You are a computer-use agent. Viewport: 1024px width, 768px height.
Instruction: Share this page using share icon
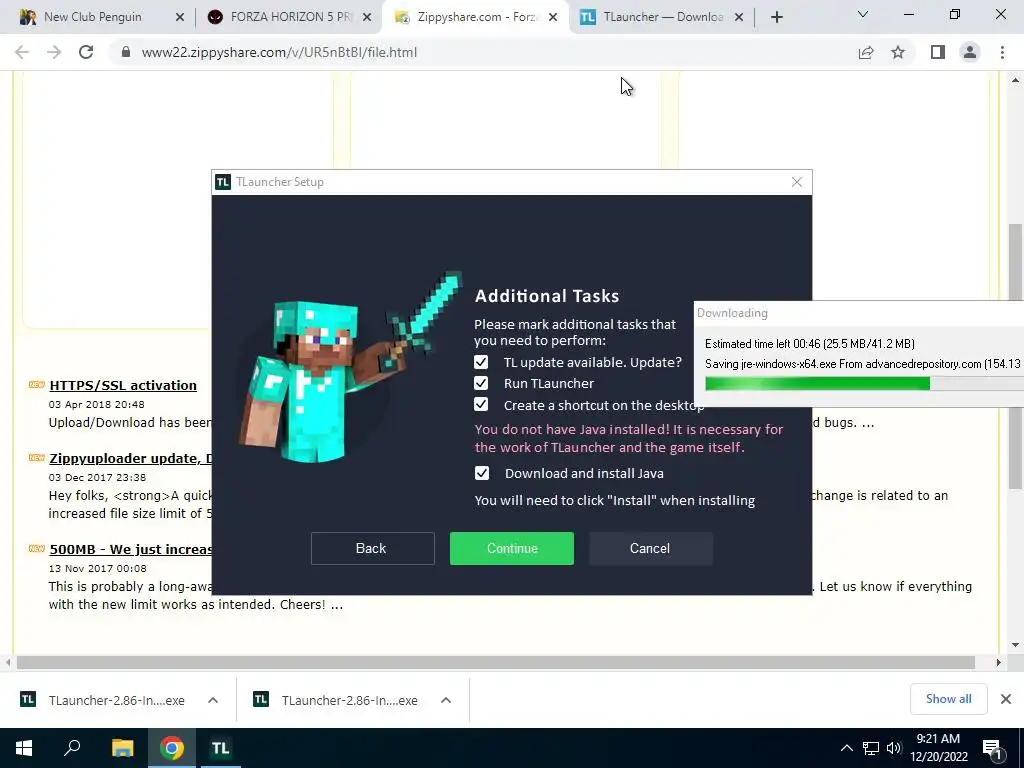coord(866,52)
